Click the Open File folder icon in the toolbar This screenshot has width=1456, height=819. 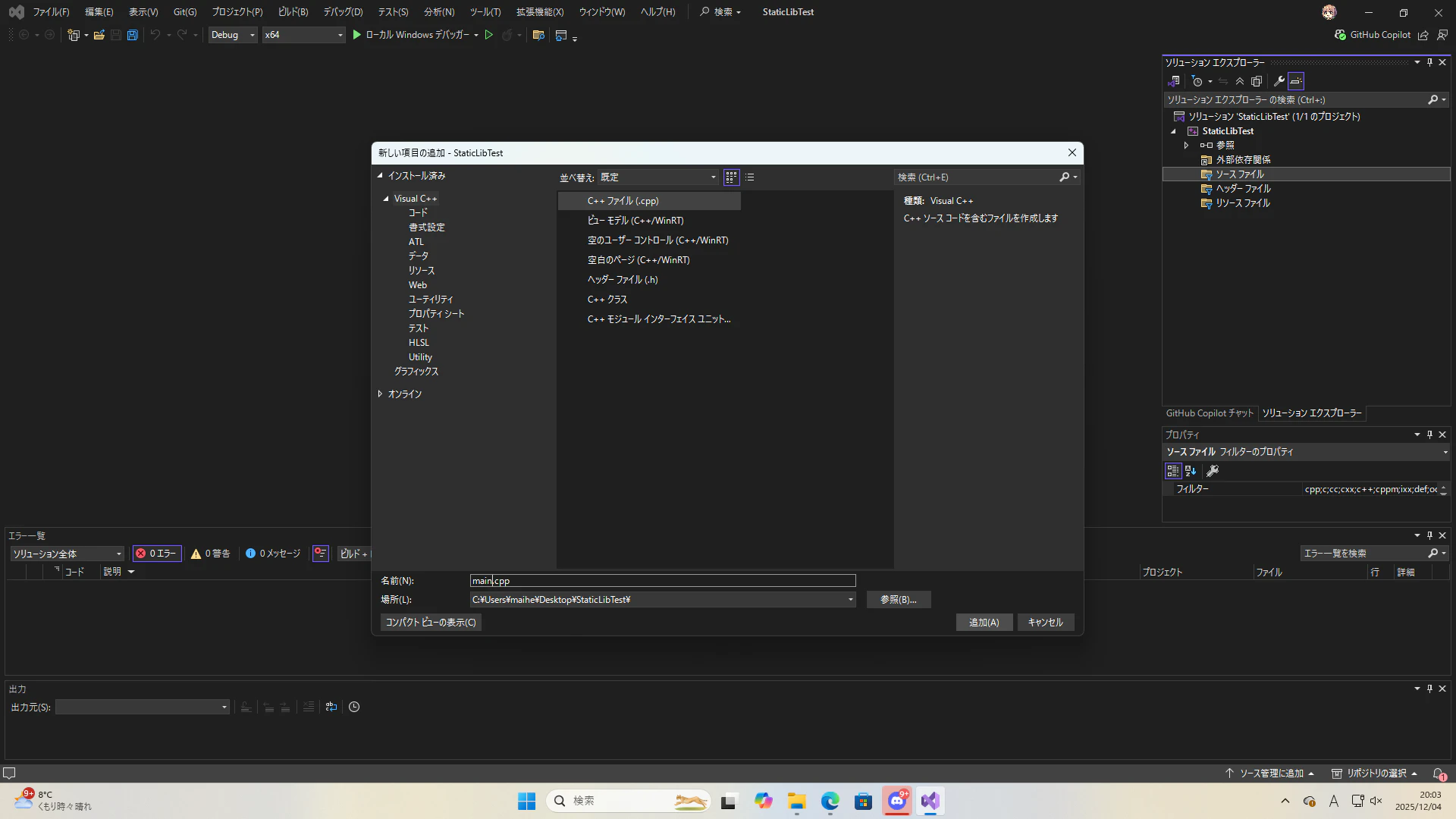click(x=99, y=35)
